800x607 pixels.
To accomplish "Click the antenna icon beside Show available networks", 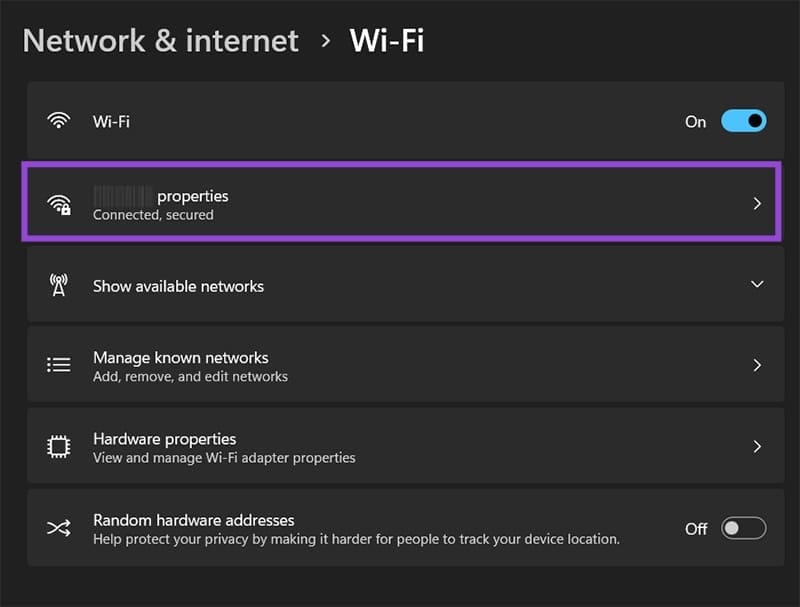I will coord(59,285).
